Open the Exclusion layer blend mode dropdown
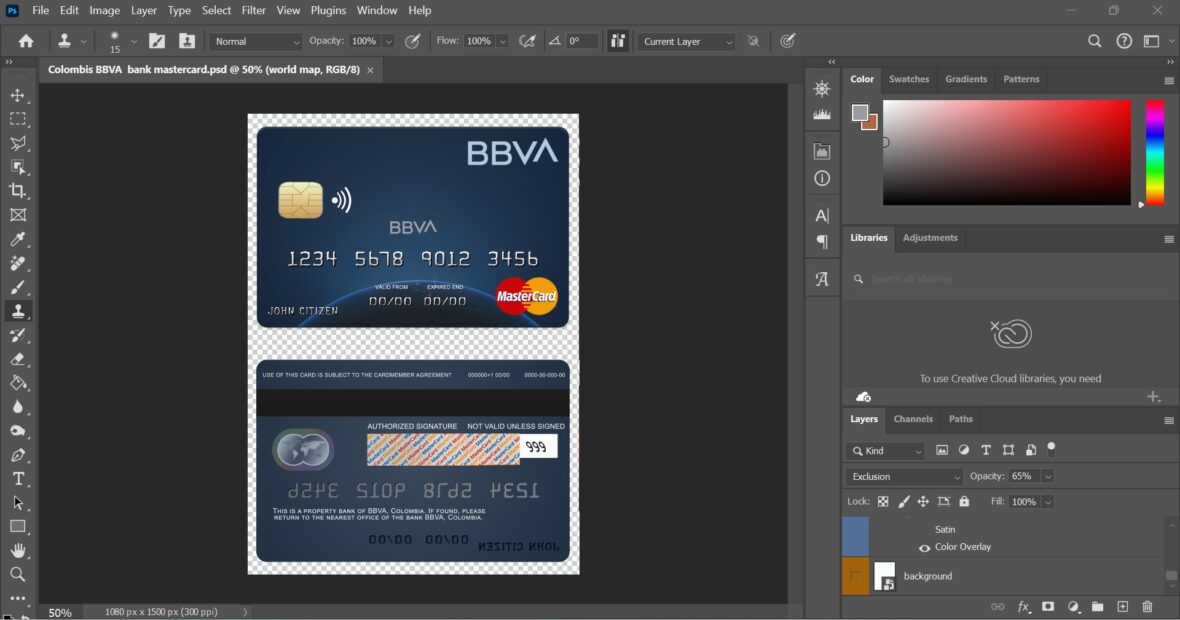 pyautogui.click(x=904, y=476)
